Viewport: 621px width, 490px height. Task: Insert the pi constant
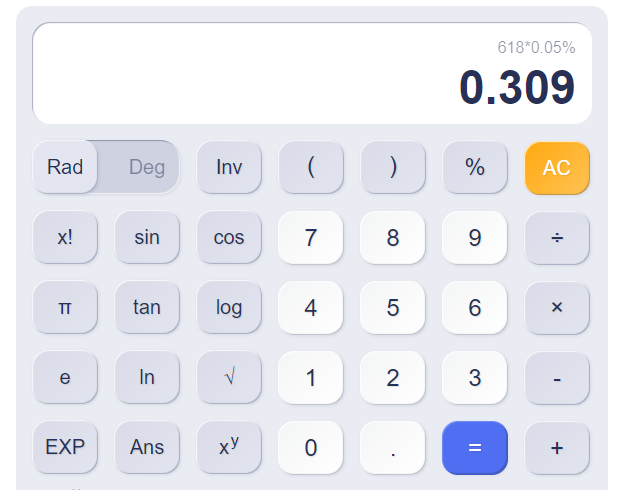pos(65,307)
